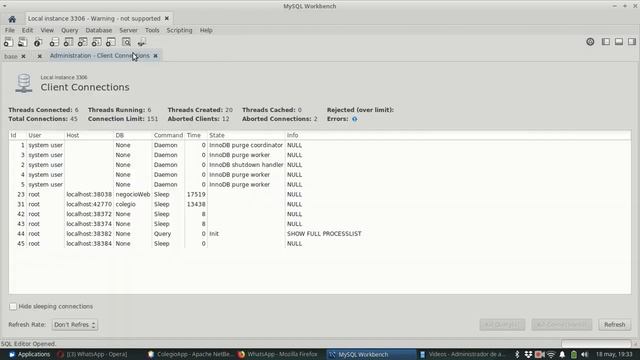Create a new SQL tab icon
The width and height of the screenshot is (640, 360).
pos(8,42)
